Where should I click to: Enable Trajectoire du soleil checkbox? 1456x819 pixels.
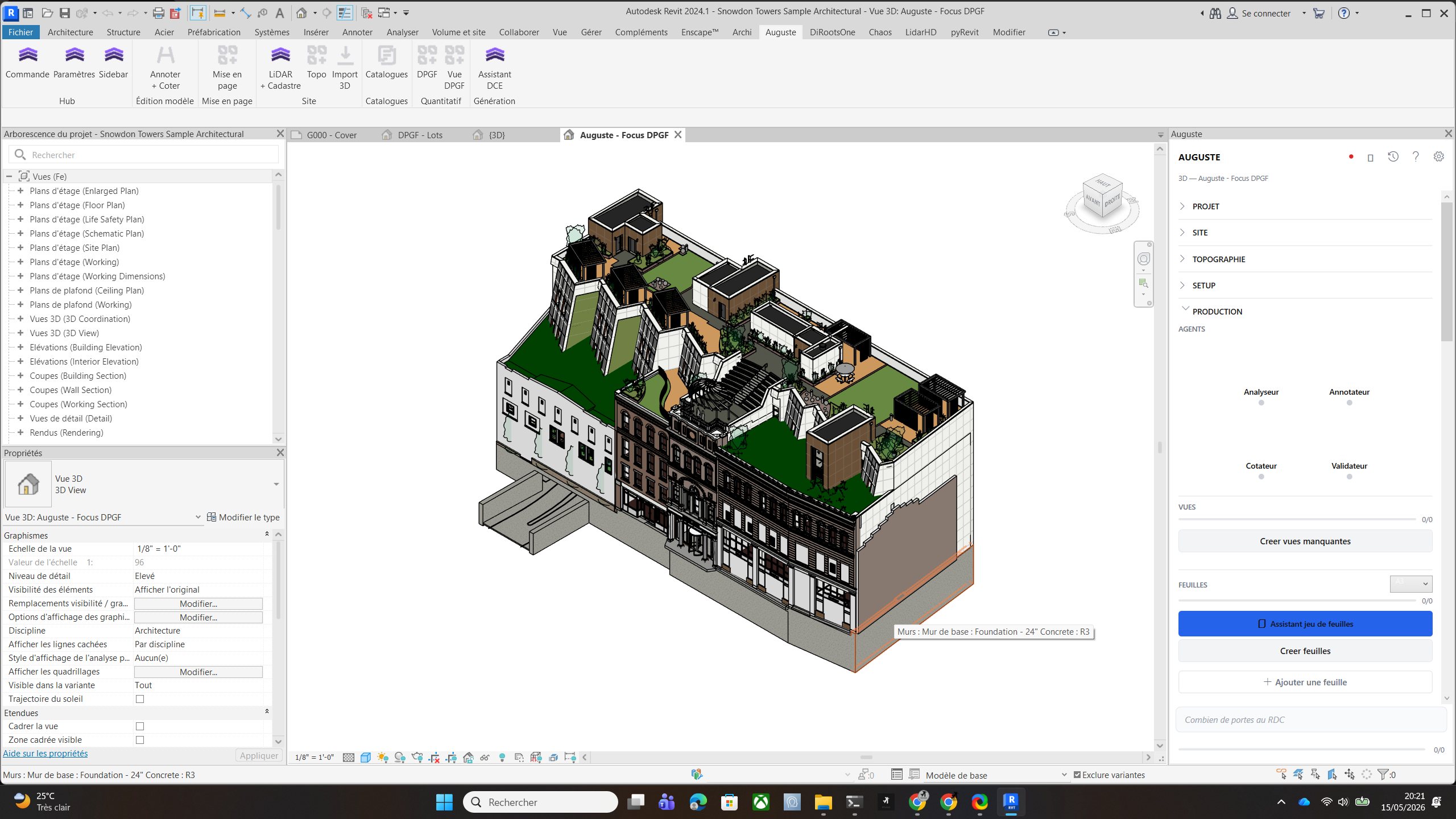click(x=140, y=699)
